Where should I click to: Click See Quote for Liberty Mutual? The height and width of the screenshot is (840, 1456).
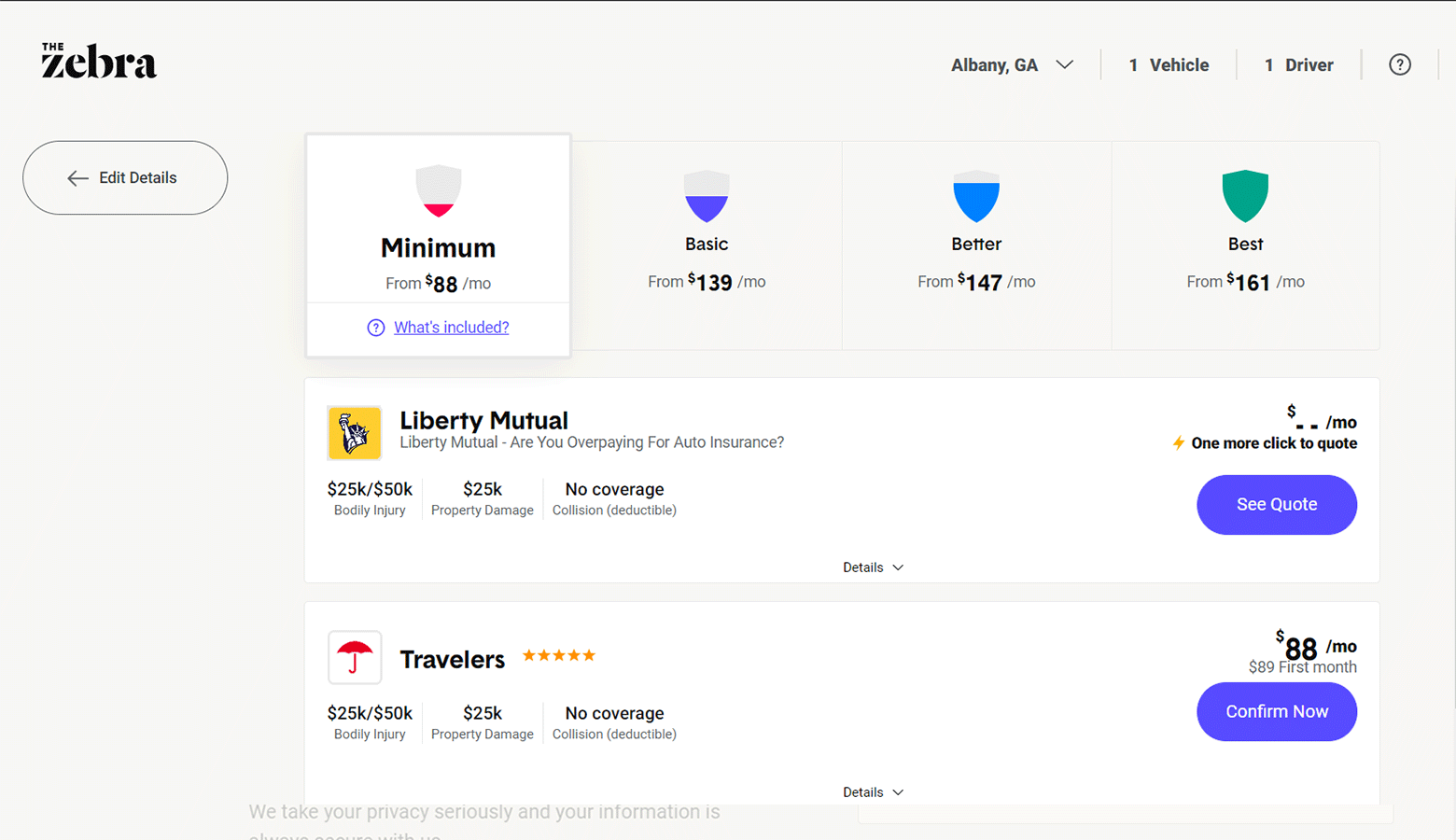pos(1276,505)
